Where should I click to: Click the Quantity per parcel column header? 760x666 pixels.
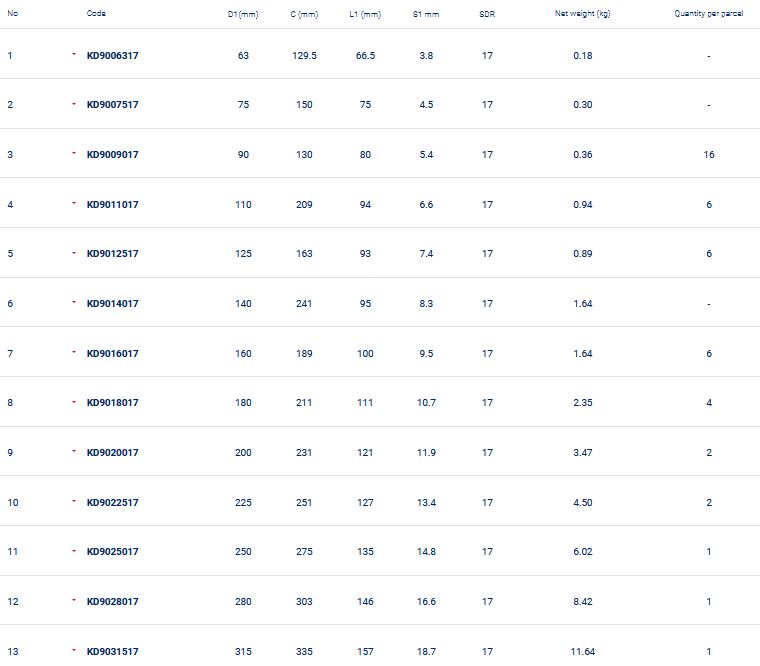tap(708, 14)
